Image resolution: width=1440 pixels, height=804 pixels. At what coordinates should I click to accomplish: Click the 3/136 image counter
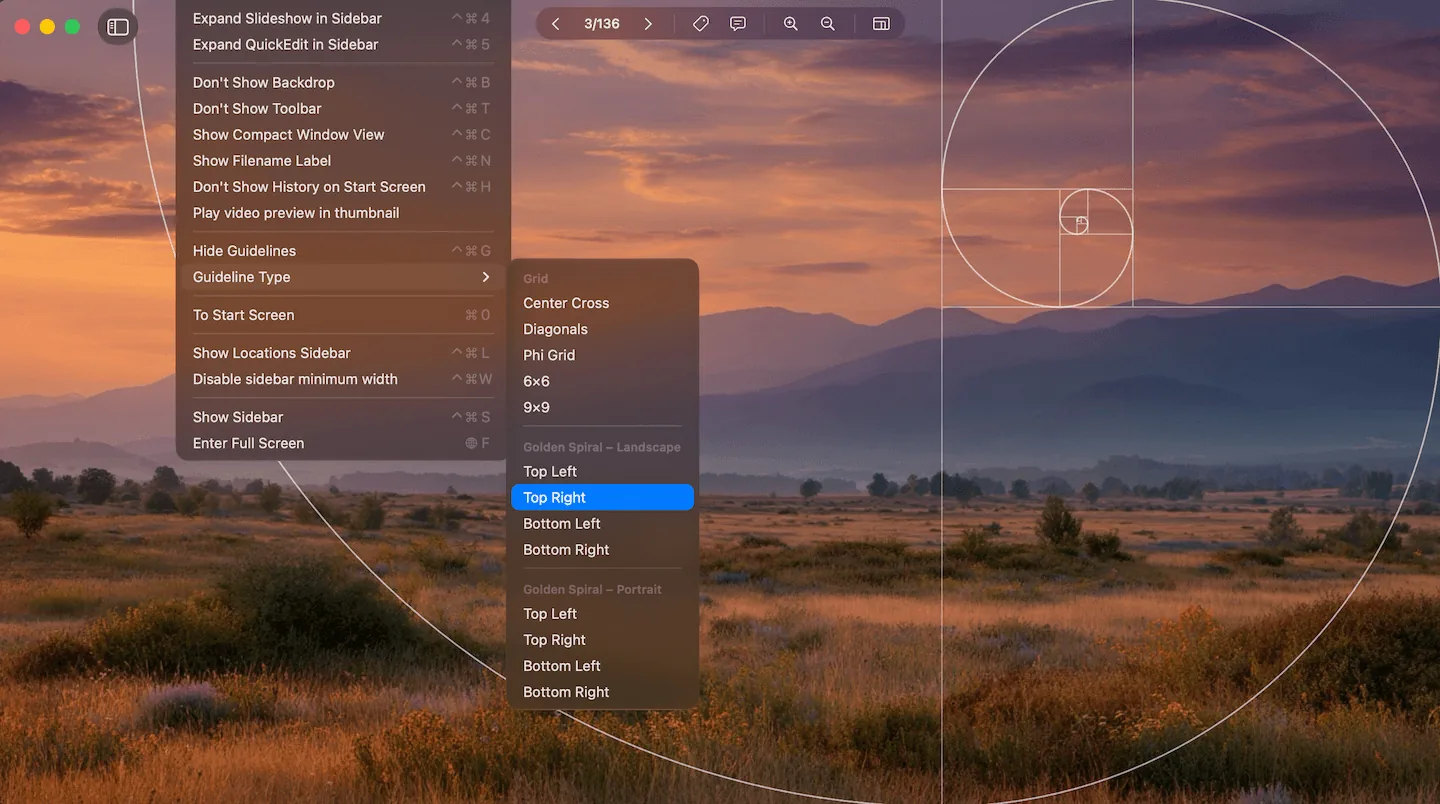coord(602,24)
